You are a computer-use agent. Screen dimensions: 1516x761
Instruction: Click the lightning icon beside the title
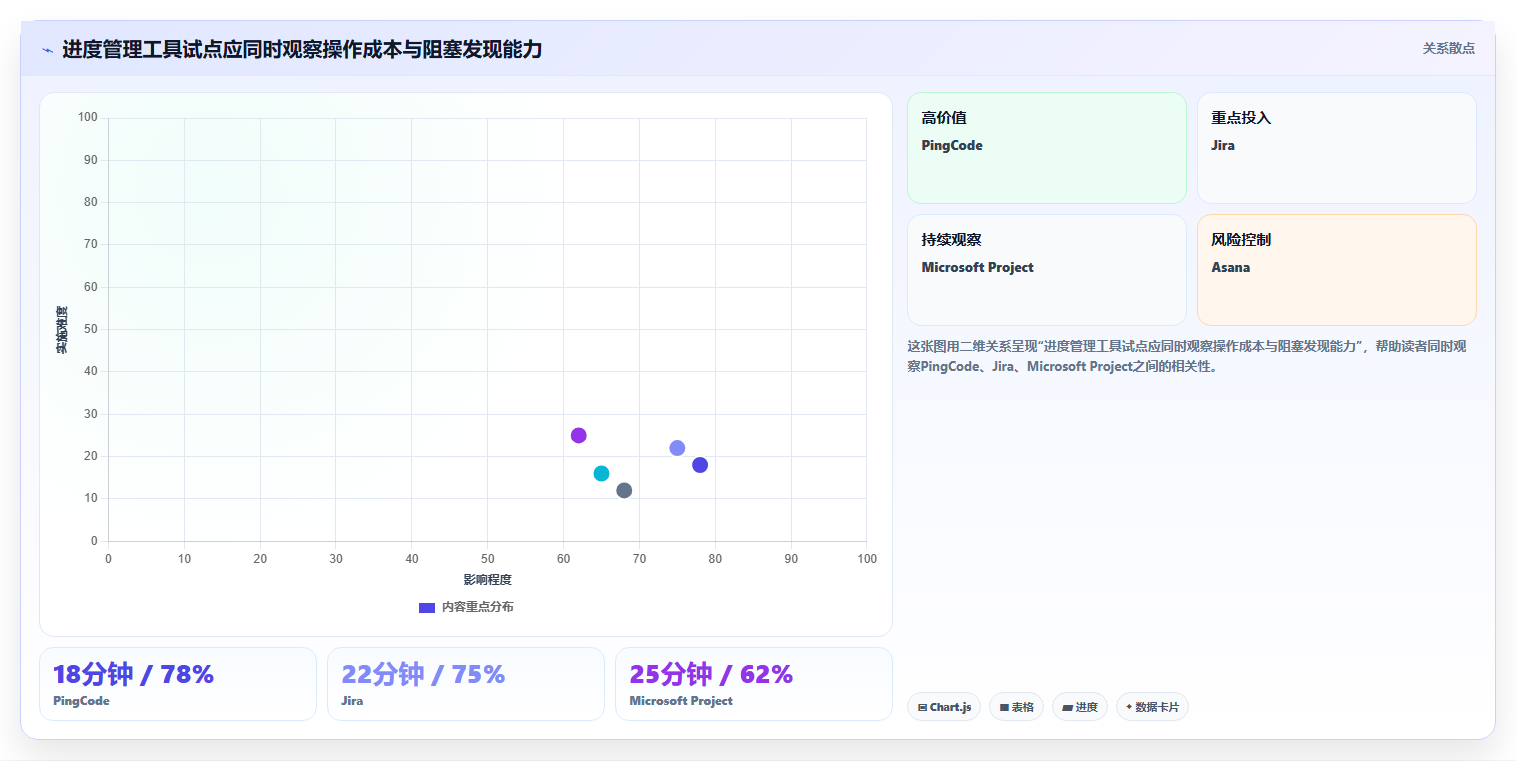[x=48, y=50]
